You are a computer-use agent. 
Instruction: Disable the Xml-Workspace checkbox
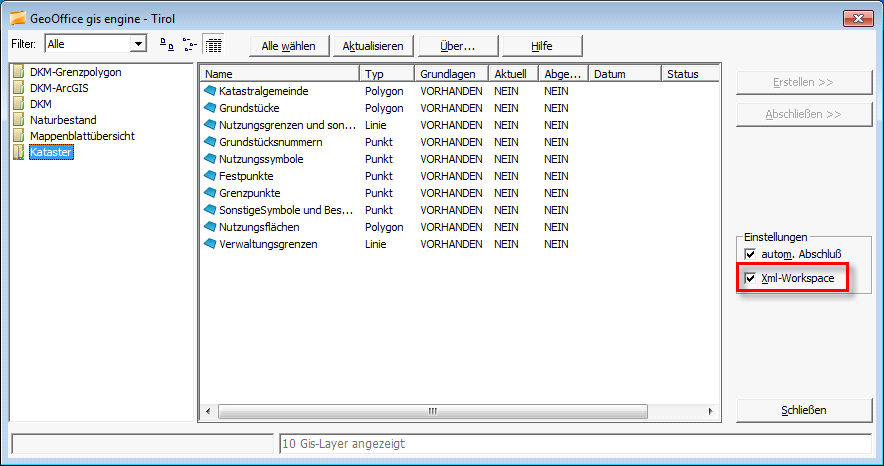tap(751, 277)
